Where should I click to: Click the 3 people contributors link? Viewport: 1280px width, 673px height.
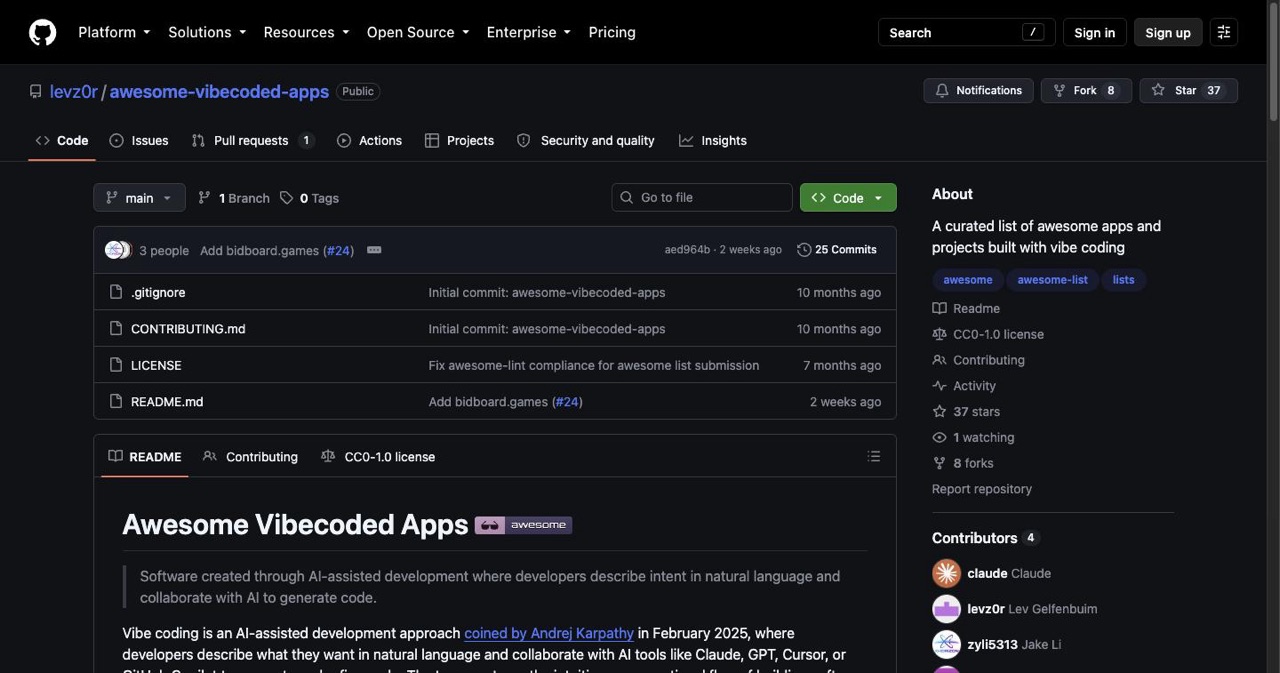164,251
